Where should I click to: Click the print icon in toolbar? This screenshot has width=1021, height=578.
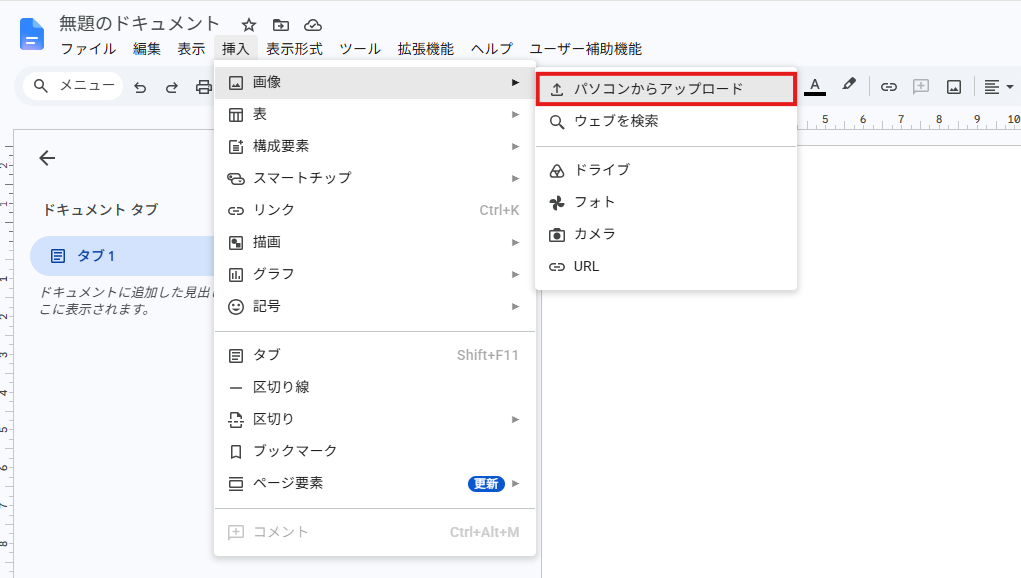pos(204,87)
